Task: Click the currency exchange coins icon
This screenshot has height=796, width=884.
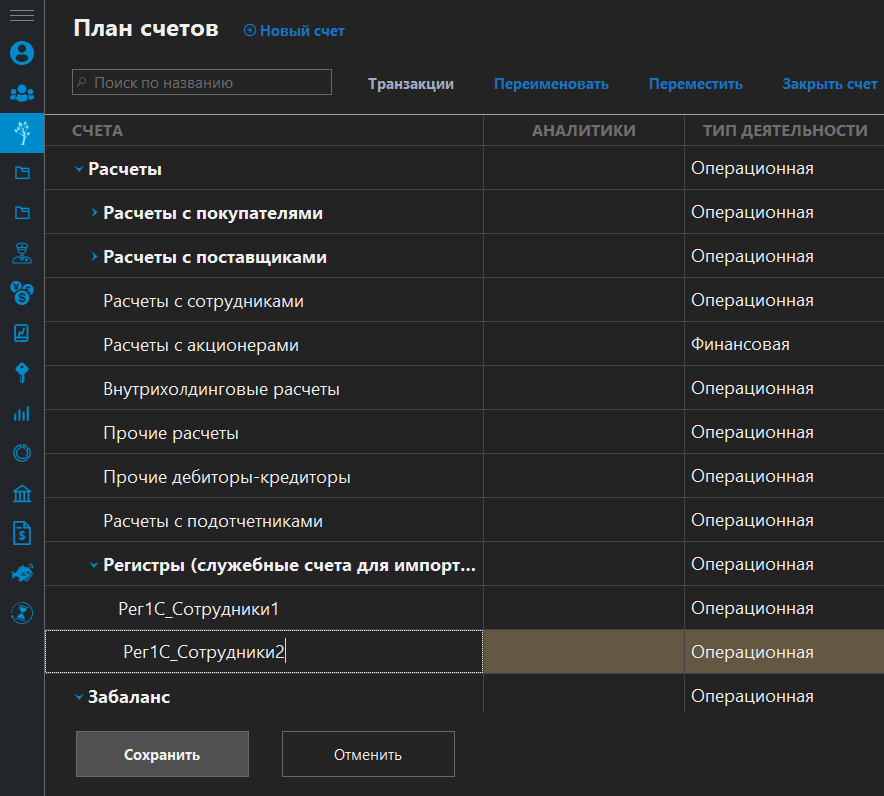Action: point(22,292)
